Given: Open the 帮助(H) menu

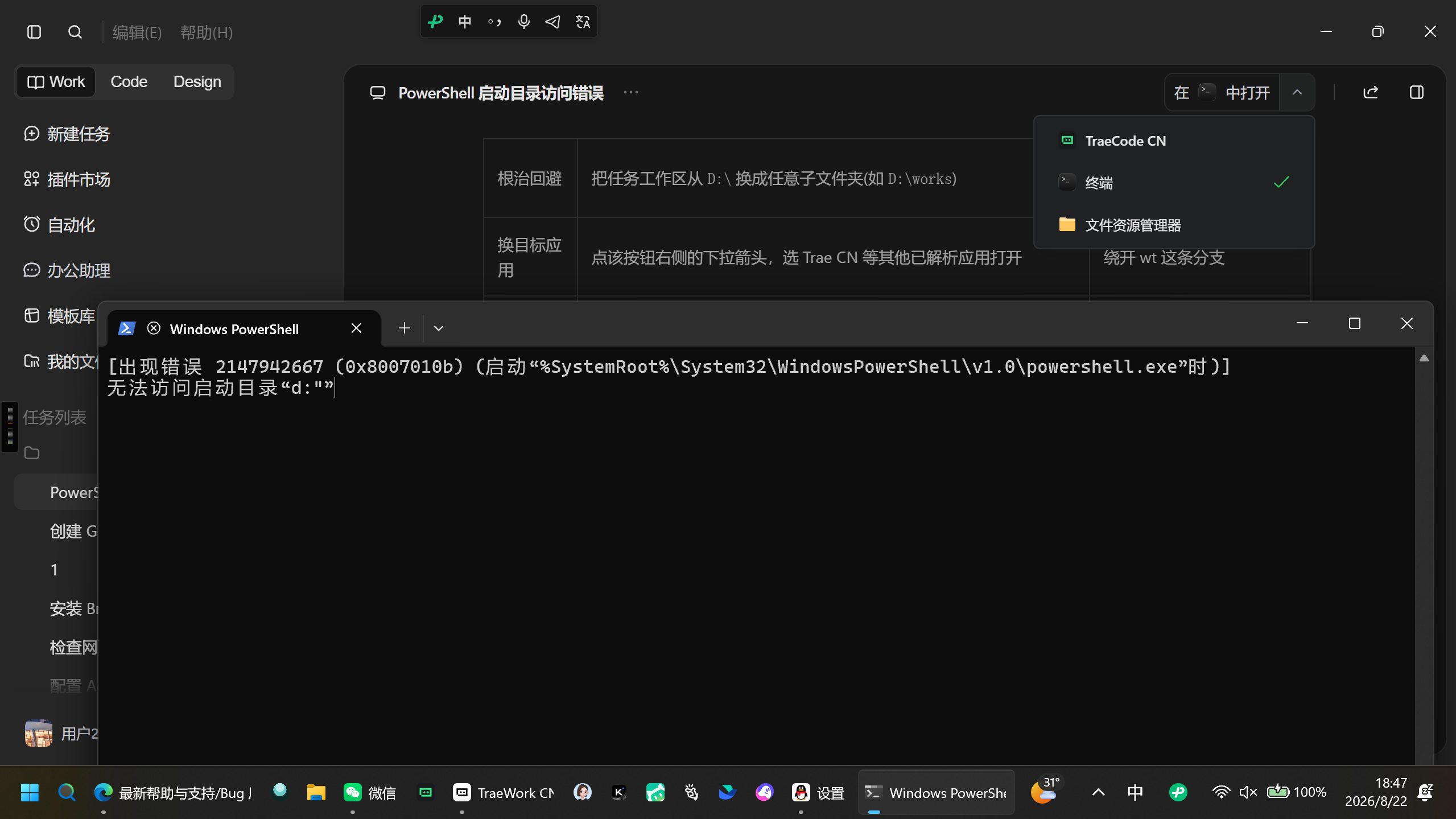Looking at the screenshot, I should pyautogui.click(x=207, y=32).
